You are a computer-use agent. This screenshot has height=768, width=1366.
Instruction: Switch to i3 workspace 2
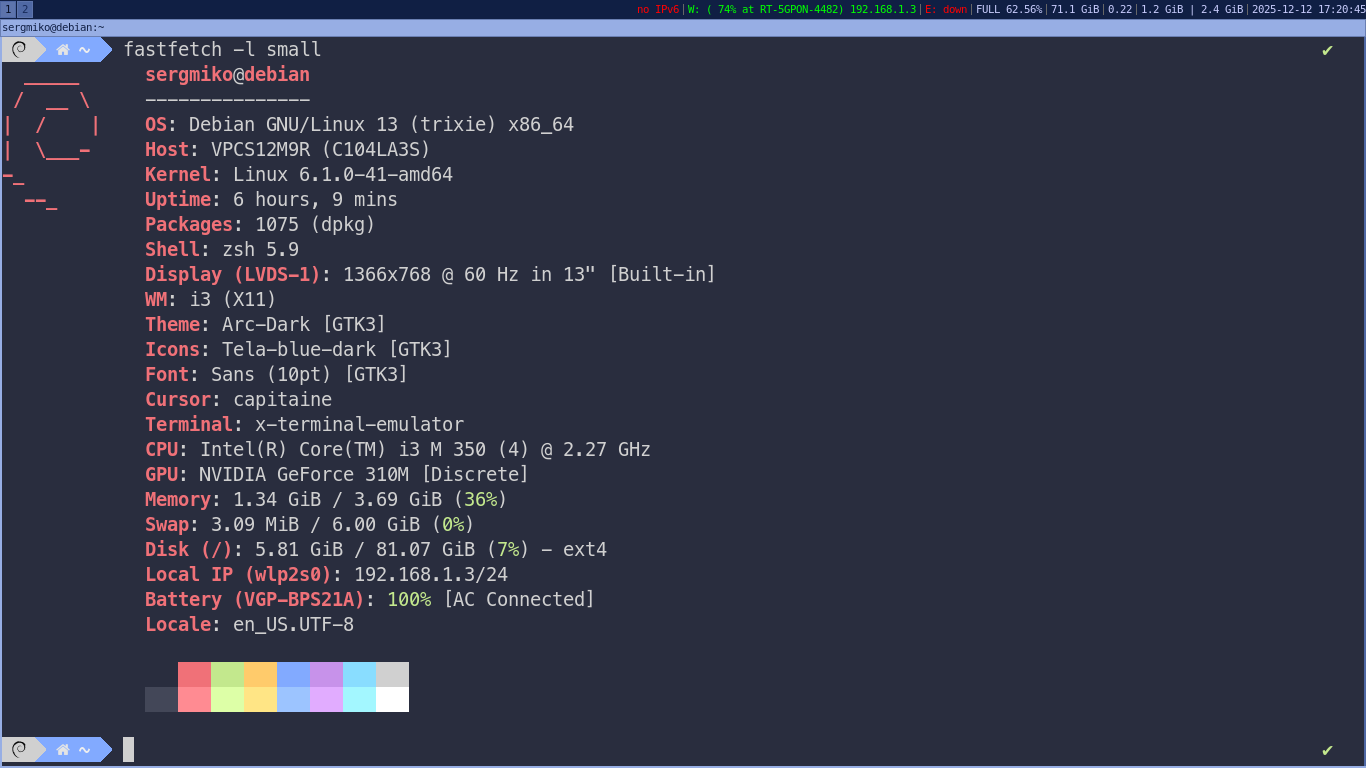click(25, 9)
